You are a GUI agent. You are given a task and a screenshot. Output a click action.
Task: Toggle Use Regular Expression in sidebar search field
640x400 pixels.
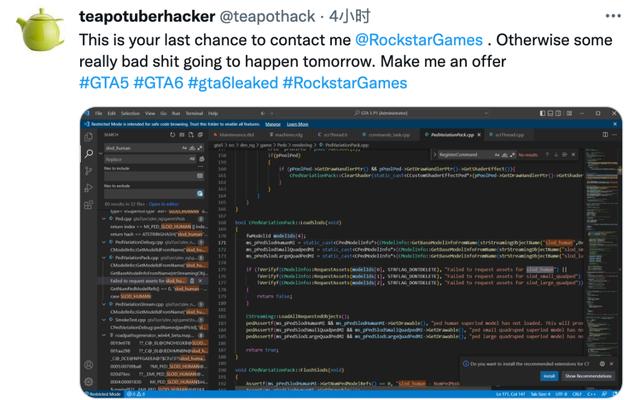(x=200, y=148)
